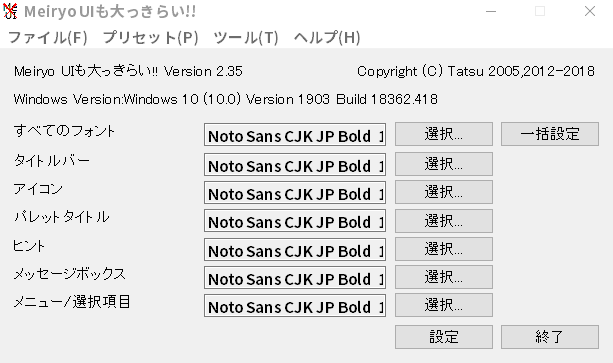
Task: Open the ツール(T) menu
Action: tap(246, 38)
